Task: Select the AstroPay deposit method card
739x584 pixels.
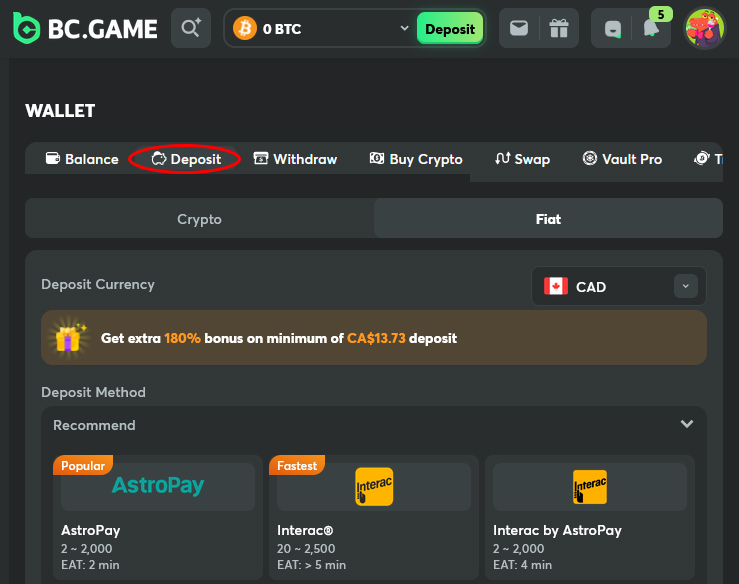Action: [158, 517]
